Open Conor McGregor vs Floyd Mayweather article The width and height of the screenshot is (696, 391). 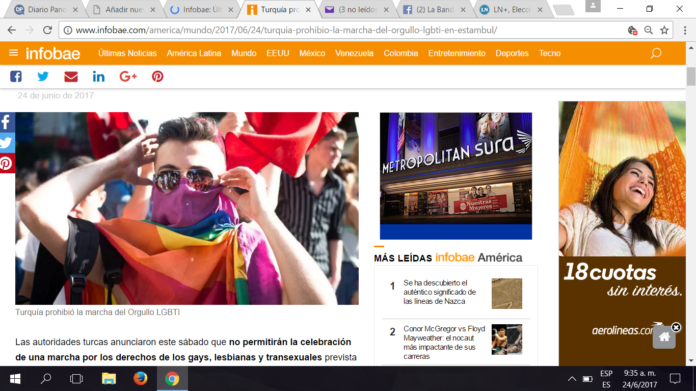444,342
